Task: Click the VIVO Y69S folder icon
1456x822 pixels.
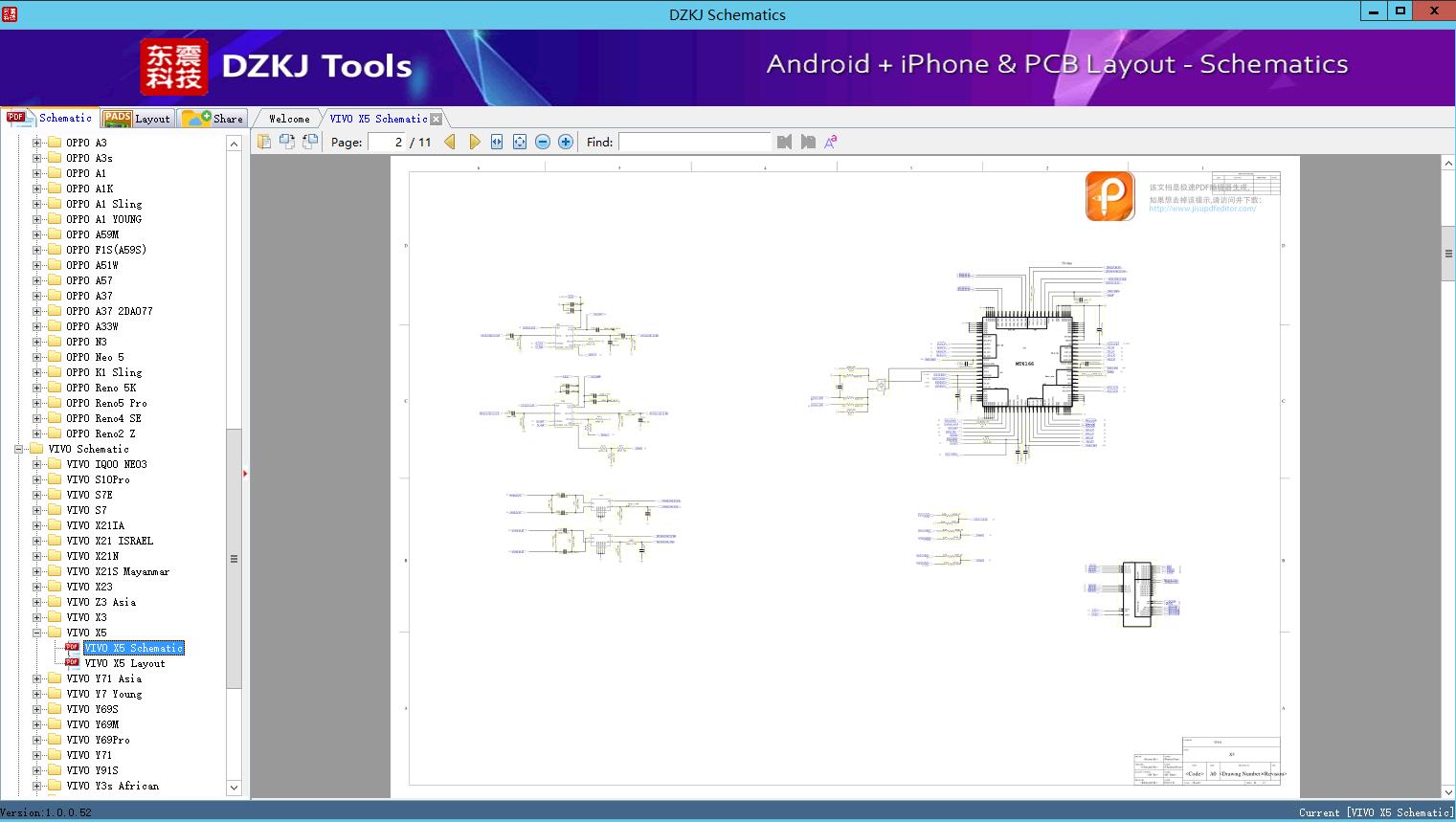Action: (55, 709)
